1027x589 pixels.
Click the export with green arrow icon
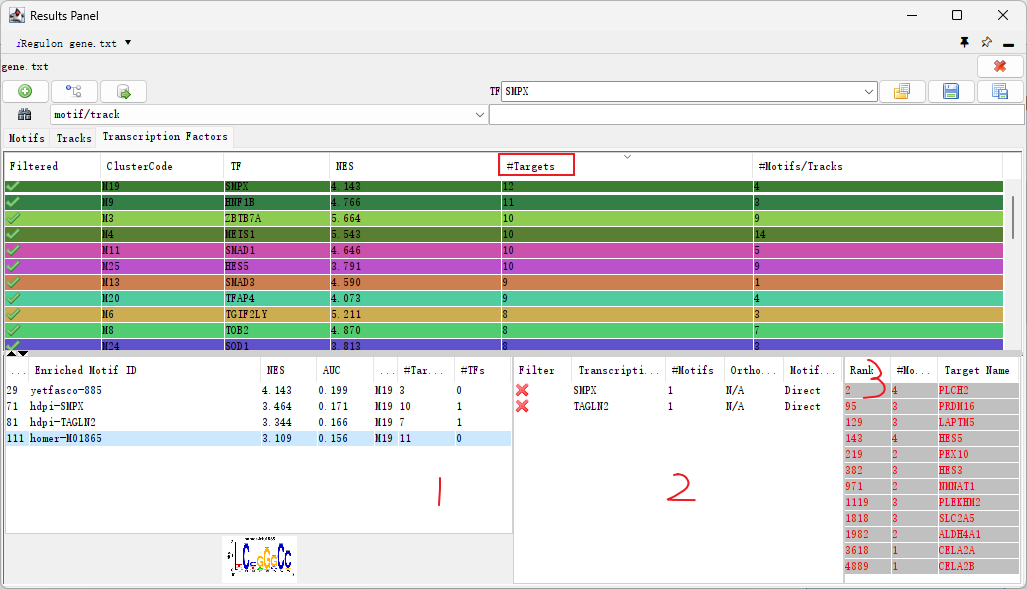click(123, 91)
